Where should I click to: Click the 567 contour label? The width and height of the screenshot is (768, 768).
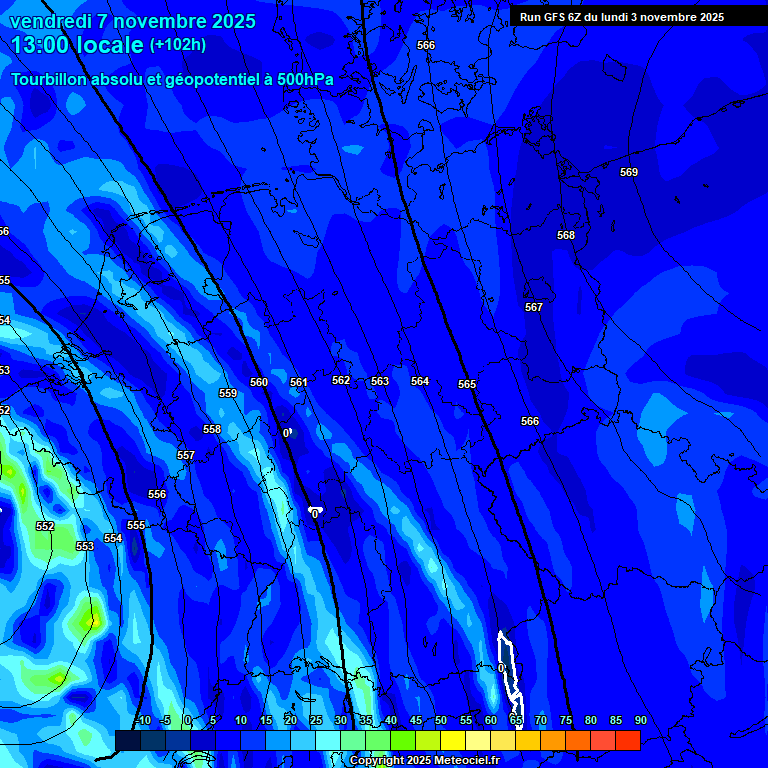(534, 308)
